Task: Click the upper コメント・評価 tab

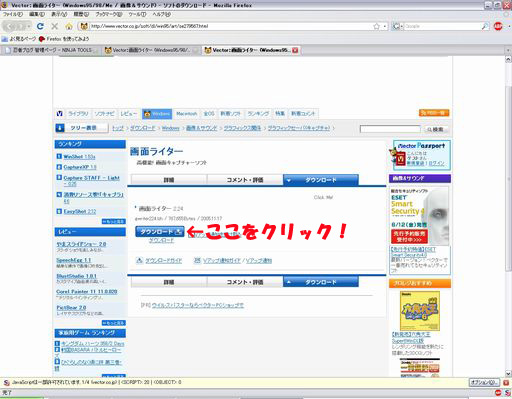Action: pyautogui.click(x=245, y=180)
